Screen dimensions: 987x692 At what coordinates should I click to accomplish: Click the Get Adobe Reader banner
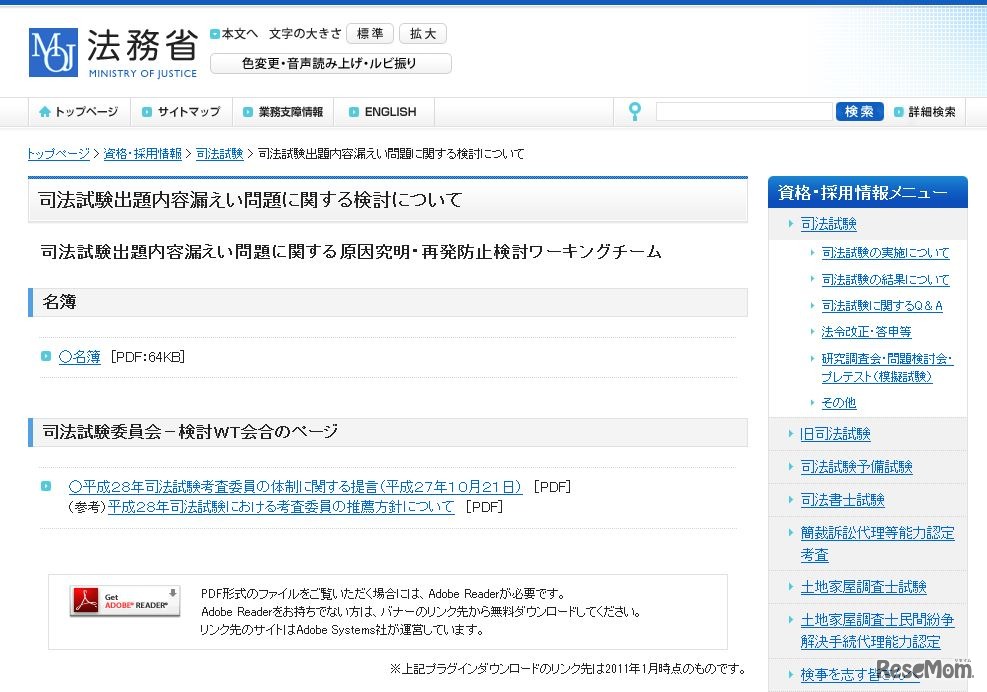point(124,600)
